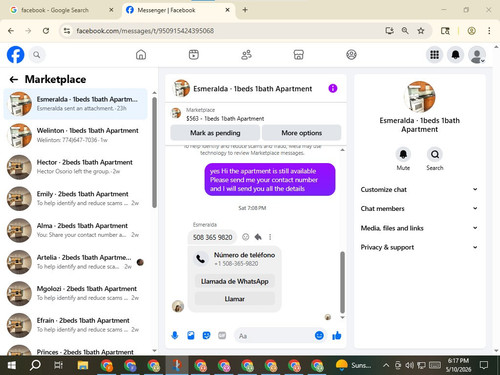Click in the Aa message input field
Image resolution: width=500 pixels, height=375 pixels.
[x=274, y=336]
